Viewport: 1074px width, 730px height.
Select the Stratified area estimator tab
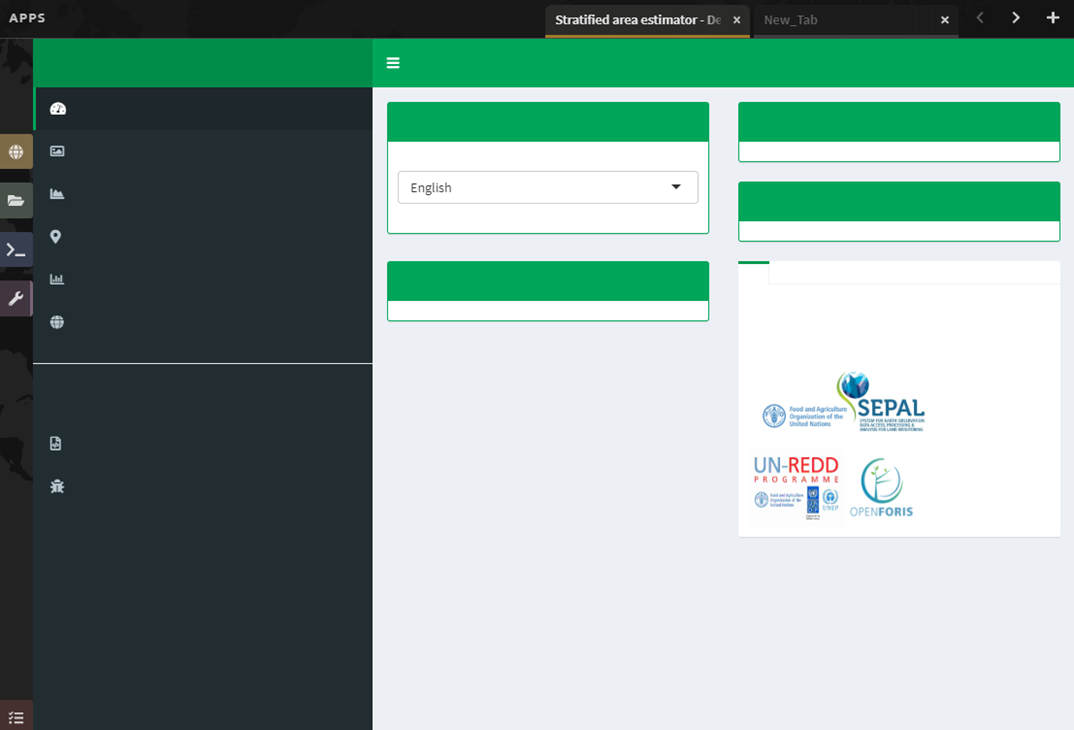coord(637,20)
